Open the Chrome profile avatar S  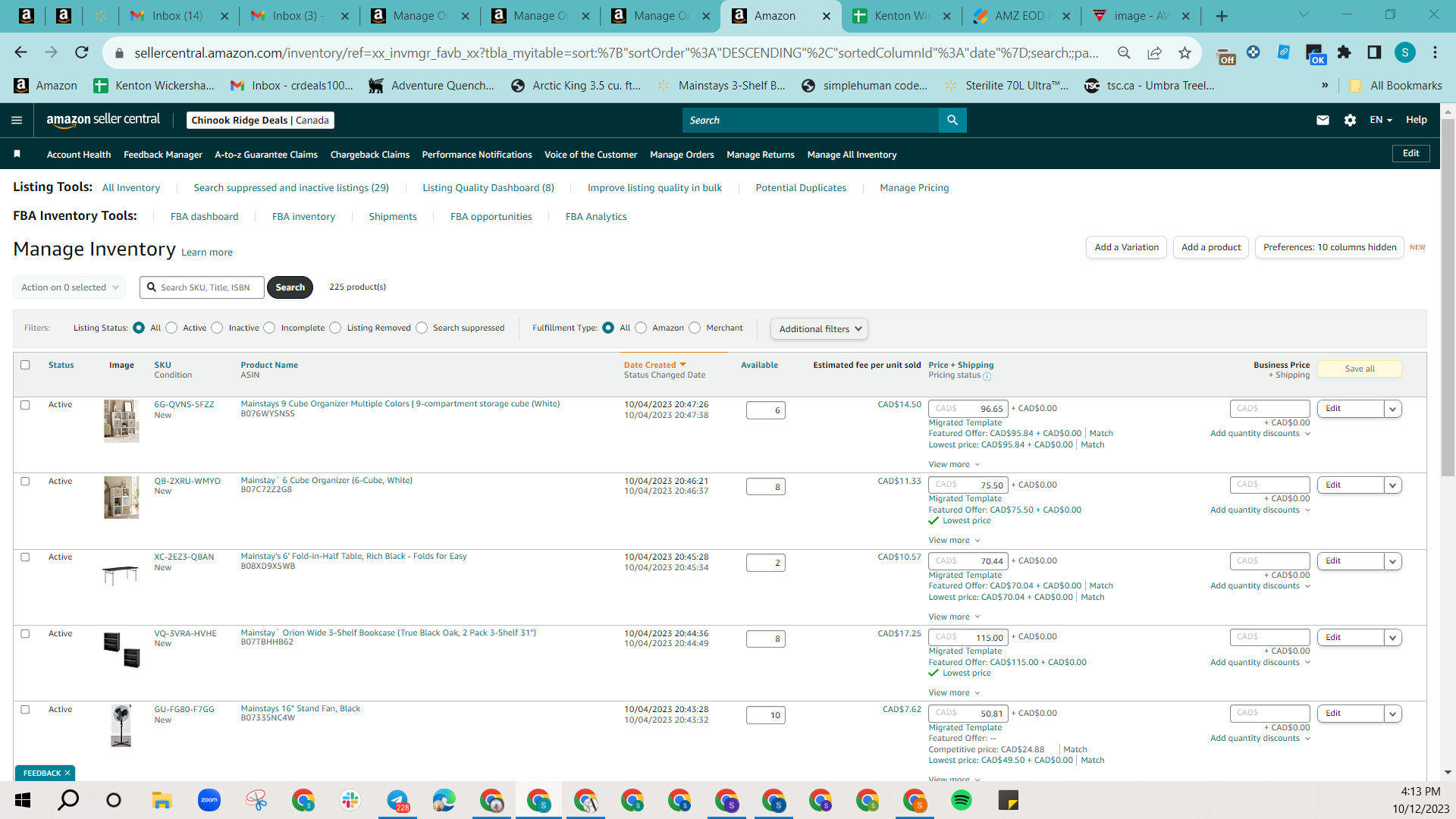tap(1404, 52)
